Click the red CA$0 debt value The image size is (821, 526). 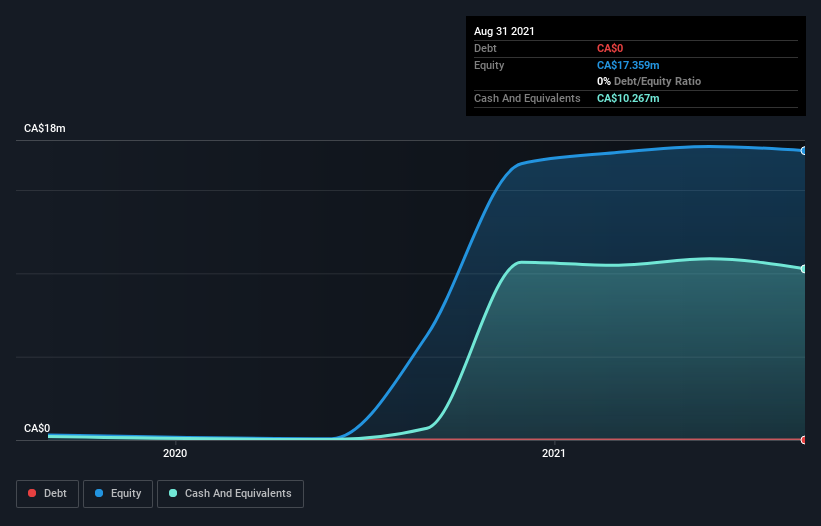(610, 48)
